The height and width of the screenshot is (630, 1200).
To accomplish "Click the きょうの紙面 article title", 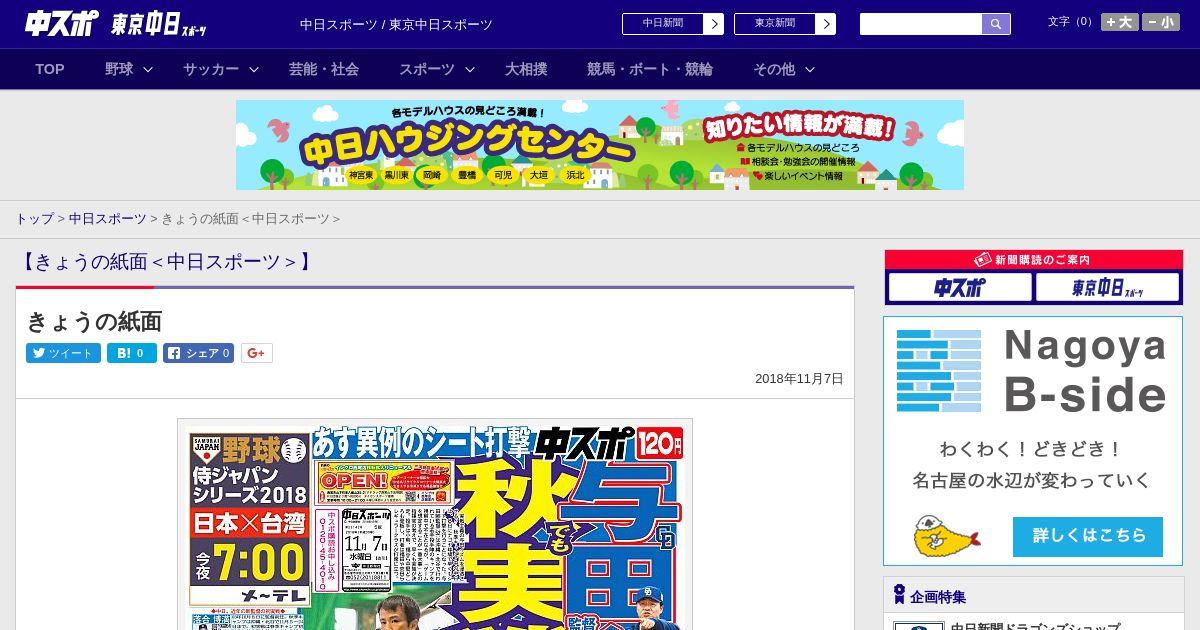I will [x=94, y=321].
